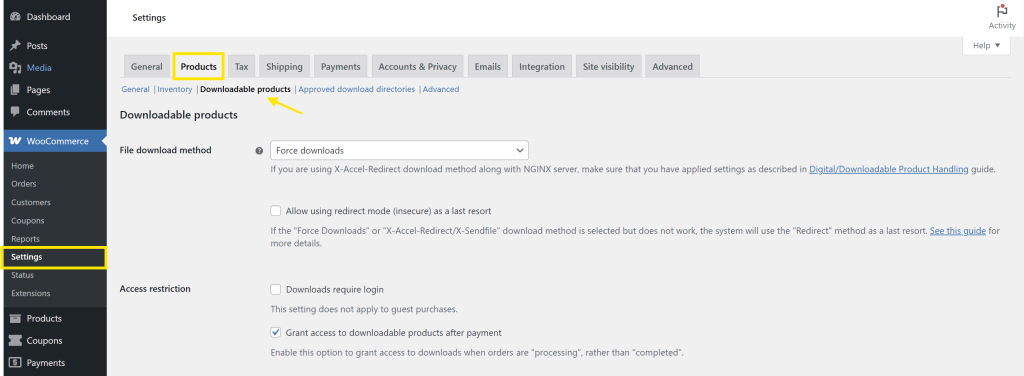The height and width of the screenshot is (376, 1024).
Task: Select the Products settings tab
Action: 199,67
